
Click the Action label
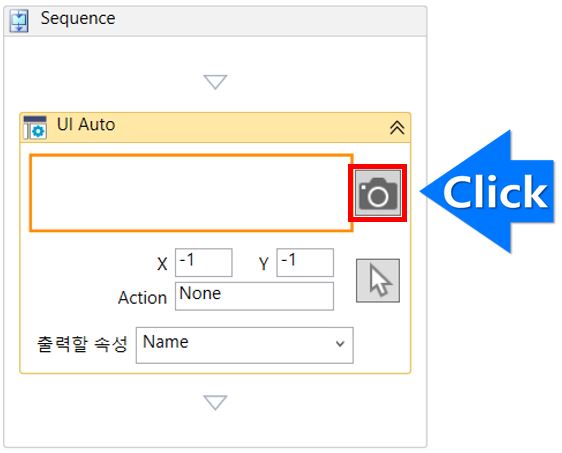pos(143,298)
